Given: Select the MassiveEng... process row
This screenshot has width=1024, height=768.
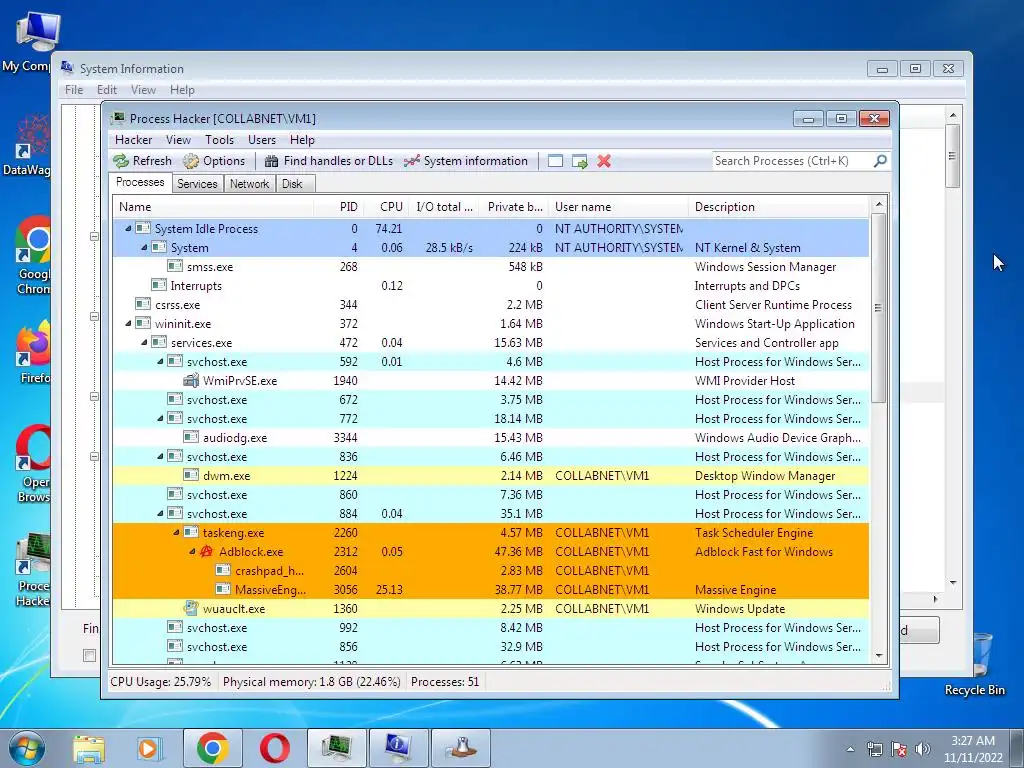Looking at the screenshot, I should (x=491, y=589).
